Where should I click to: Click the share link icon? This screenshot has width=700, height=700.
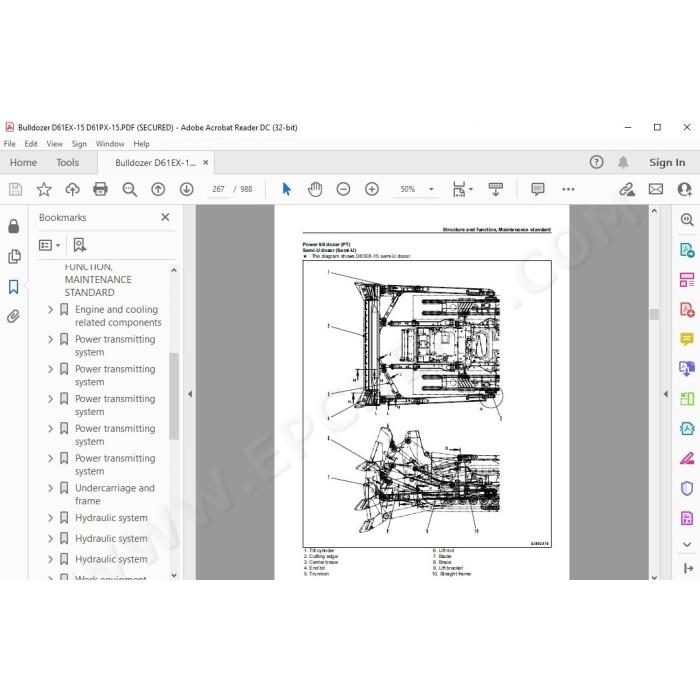(627, 189)
